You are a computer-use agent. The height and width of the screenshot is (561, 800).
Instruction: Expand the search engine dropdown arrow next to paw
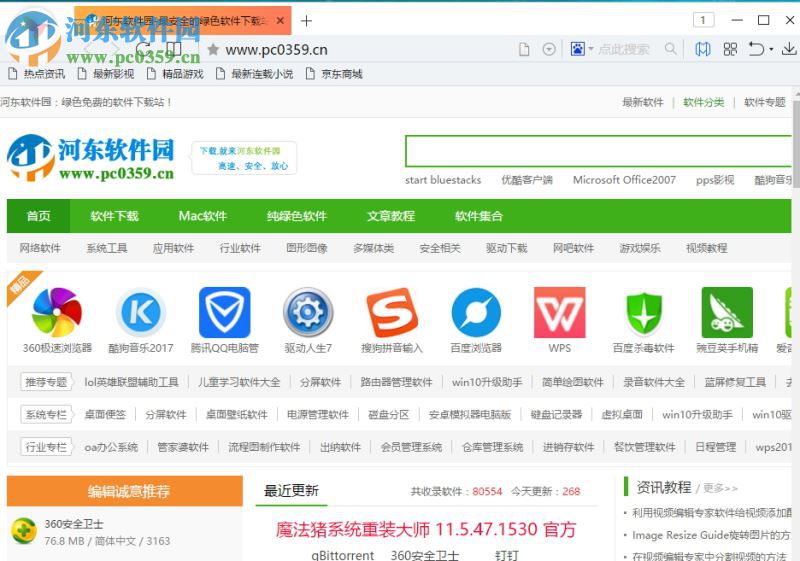tap(591, 49)
